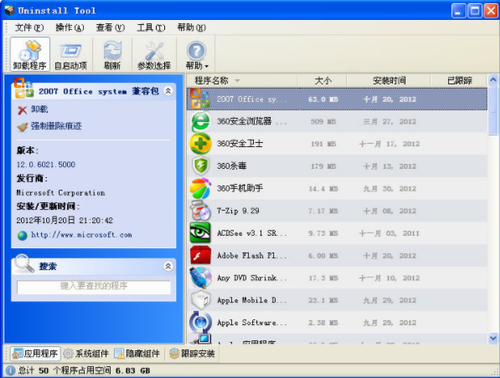The width and height of the screenshot is (500, 378).
Task: Select the Adobe Flash Player icon entry
Action: (x=200, y=255)
